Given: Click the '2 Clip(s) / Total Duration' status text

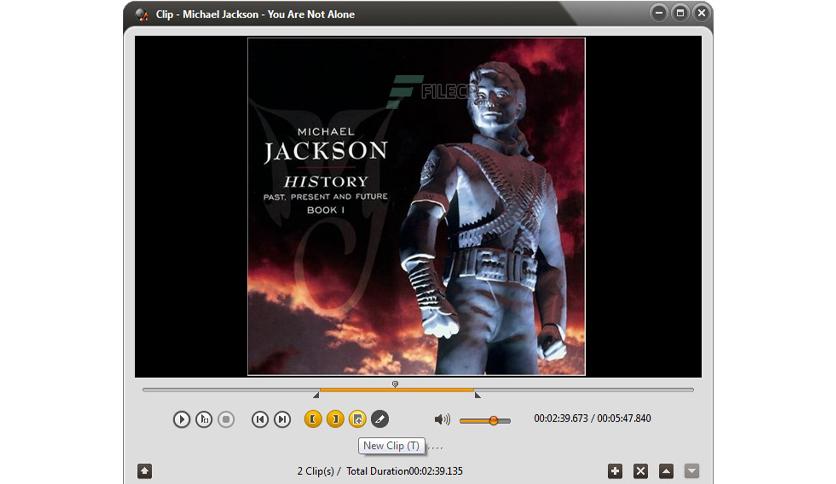Looking at the screenshot, I should (x=380, y=471).
